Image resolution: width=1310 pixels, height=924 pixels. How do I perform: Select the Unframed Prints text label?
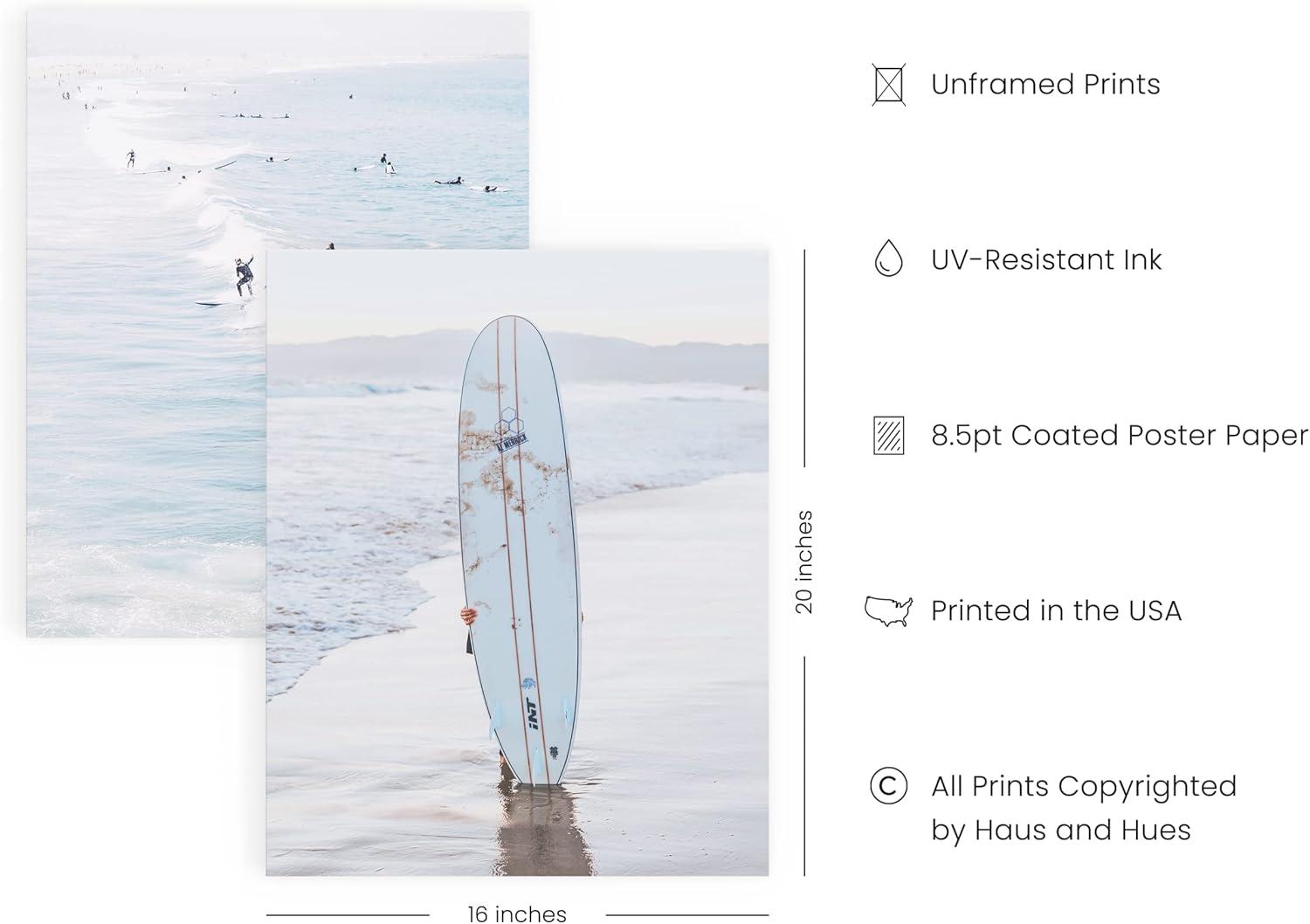click(1045, 85)
